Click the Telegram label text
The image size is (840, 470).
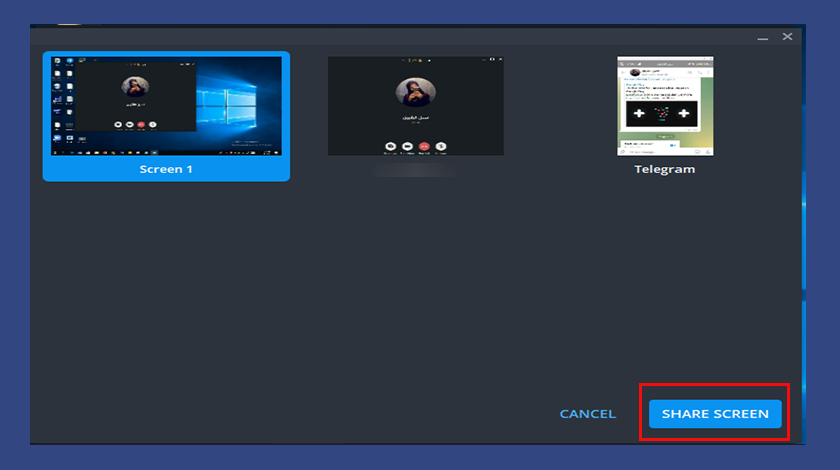pos(665,169)
